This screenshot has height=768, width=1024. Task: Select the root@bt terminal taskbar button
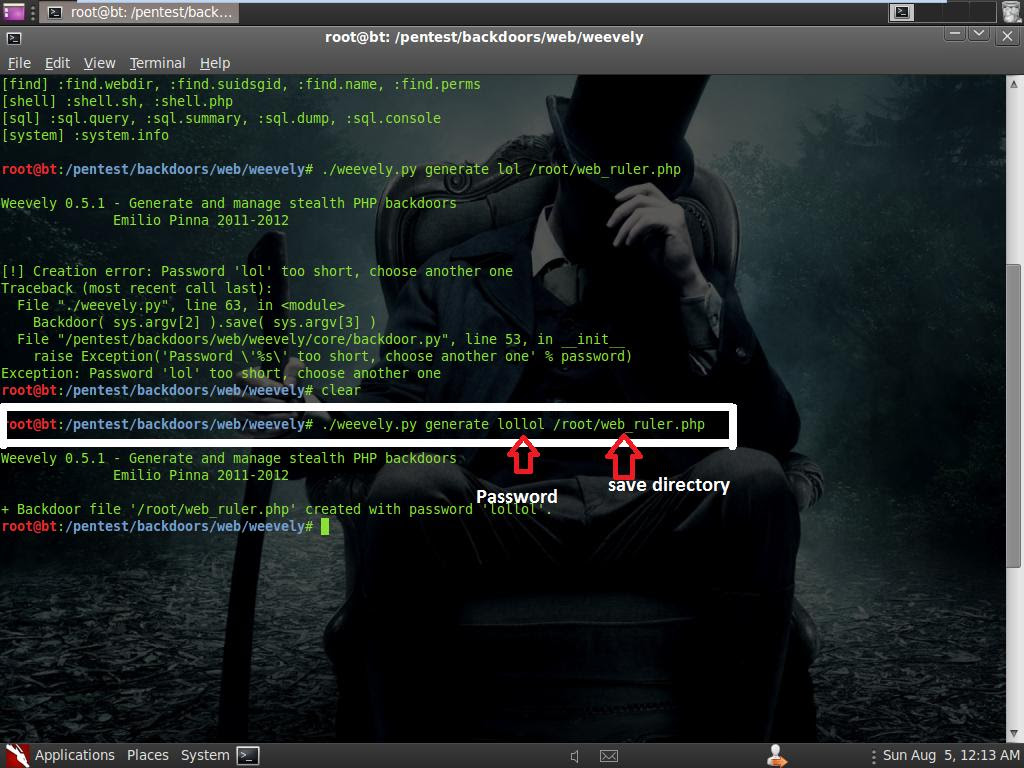click(x=139, y=12)
